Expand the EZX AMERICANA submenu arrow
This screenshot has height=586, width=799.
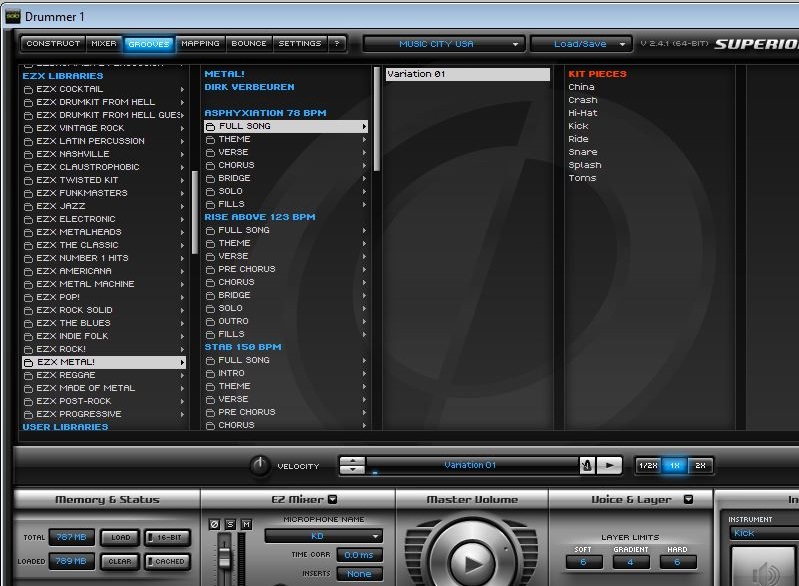coord(182,271)
